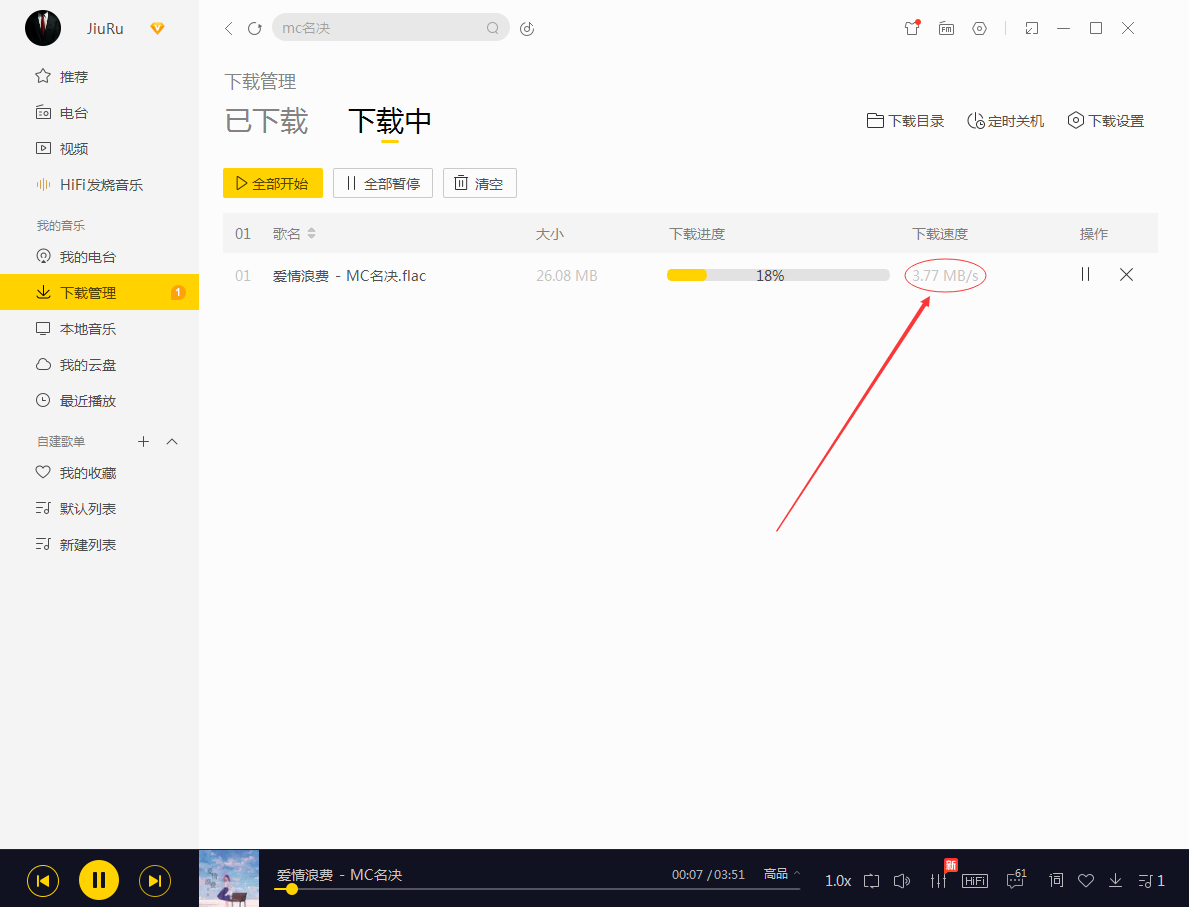Pause the current song playback

99,880
